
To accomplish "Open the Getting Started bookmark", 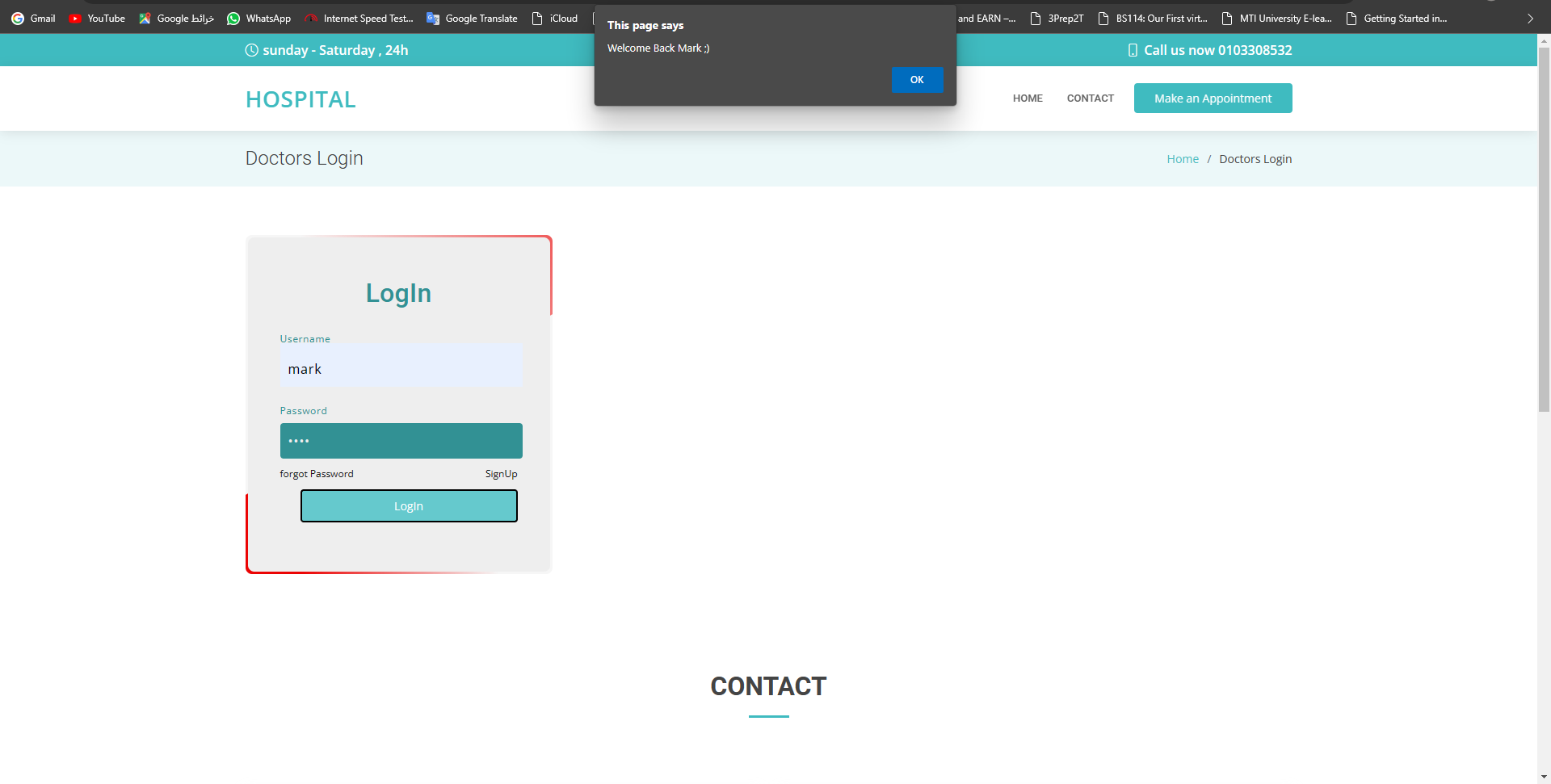I will pos(1397,18).
